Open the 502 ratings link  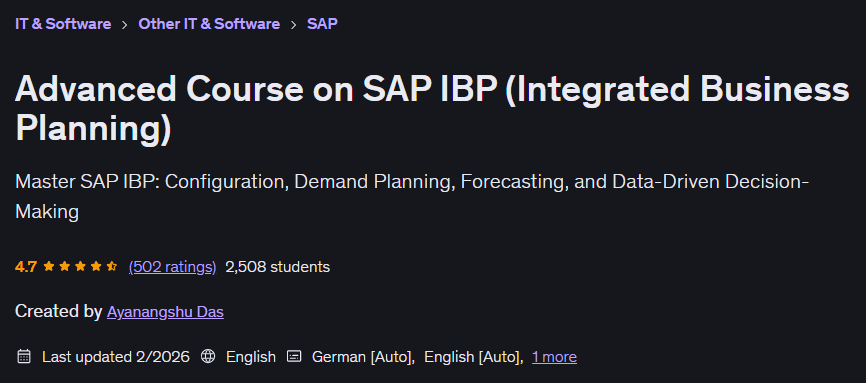[x=172, y=267]
